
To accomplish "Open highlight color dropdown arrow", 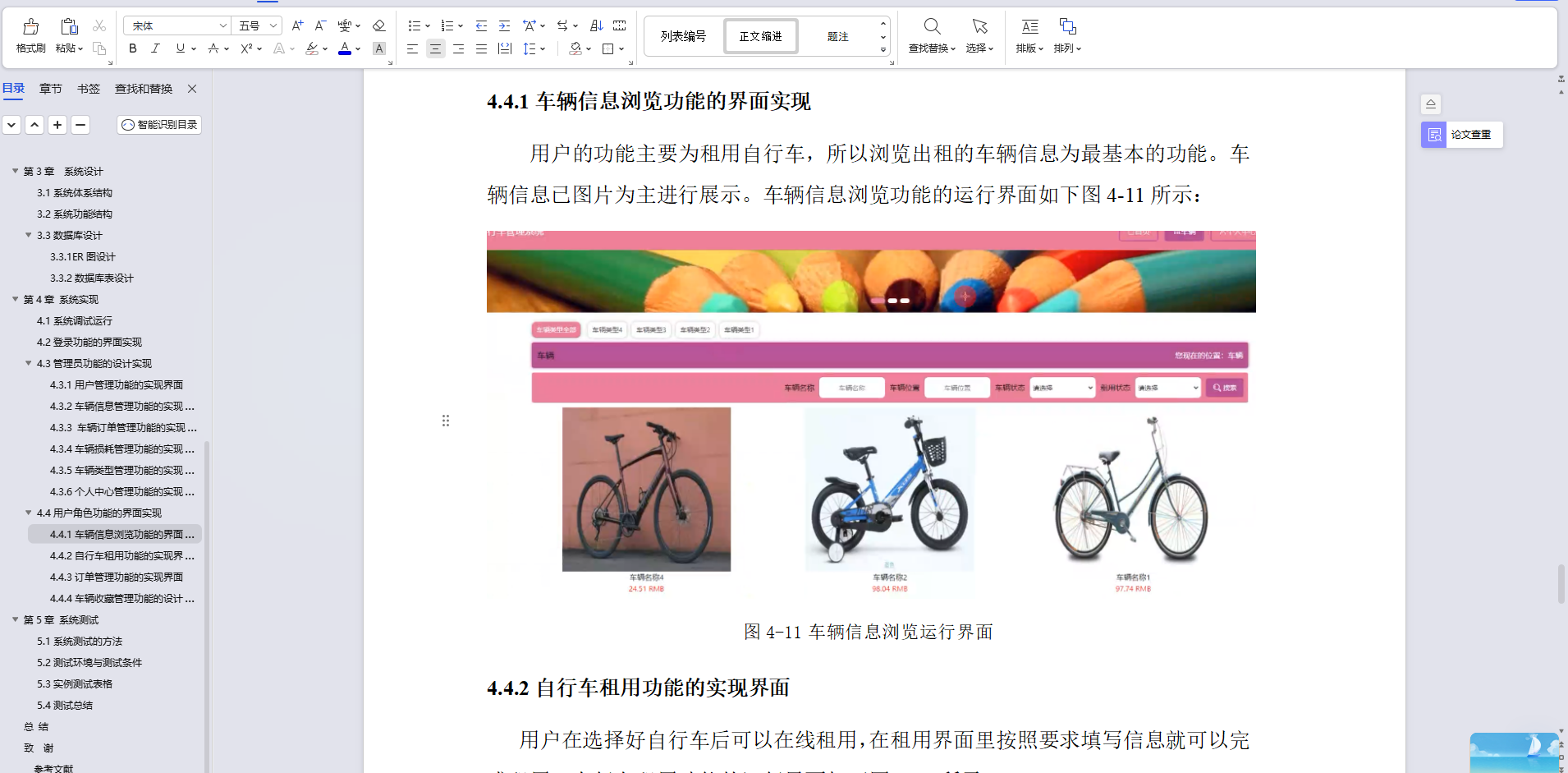I will 325,48.
